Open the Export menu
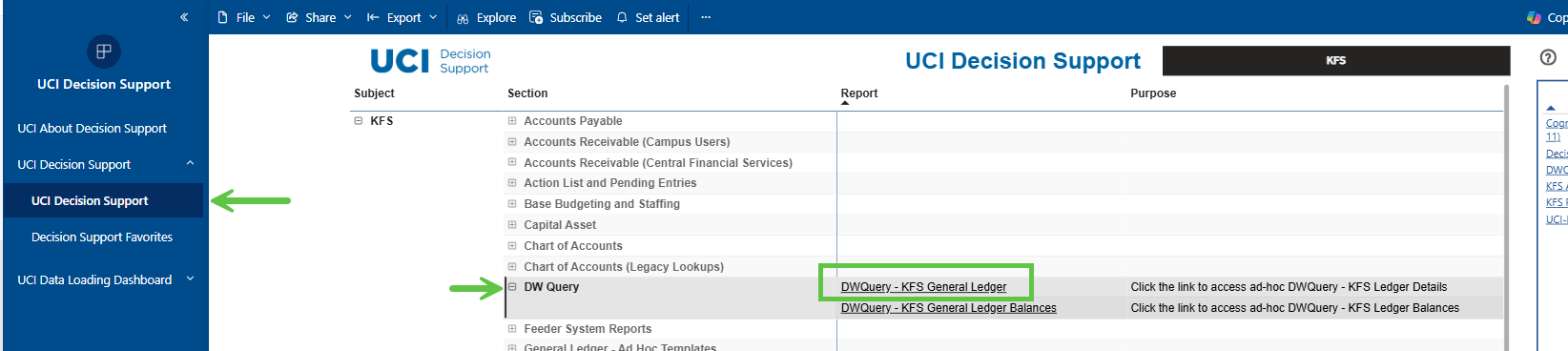The height and width of the screenshot is (351, 1568). point(402,17)
